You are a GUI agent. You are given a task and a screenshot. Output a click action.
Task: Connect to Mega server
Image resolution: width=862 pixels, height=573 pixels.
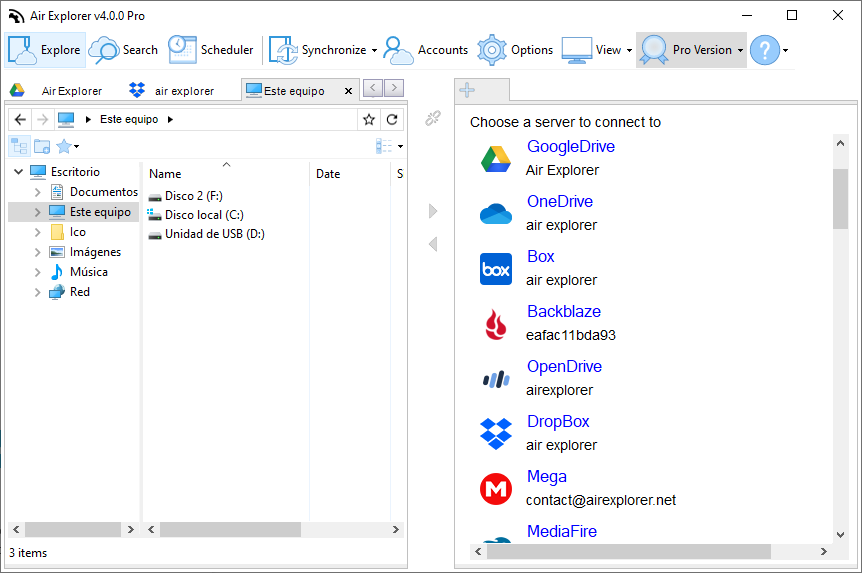546,476
